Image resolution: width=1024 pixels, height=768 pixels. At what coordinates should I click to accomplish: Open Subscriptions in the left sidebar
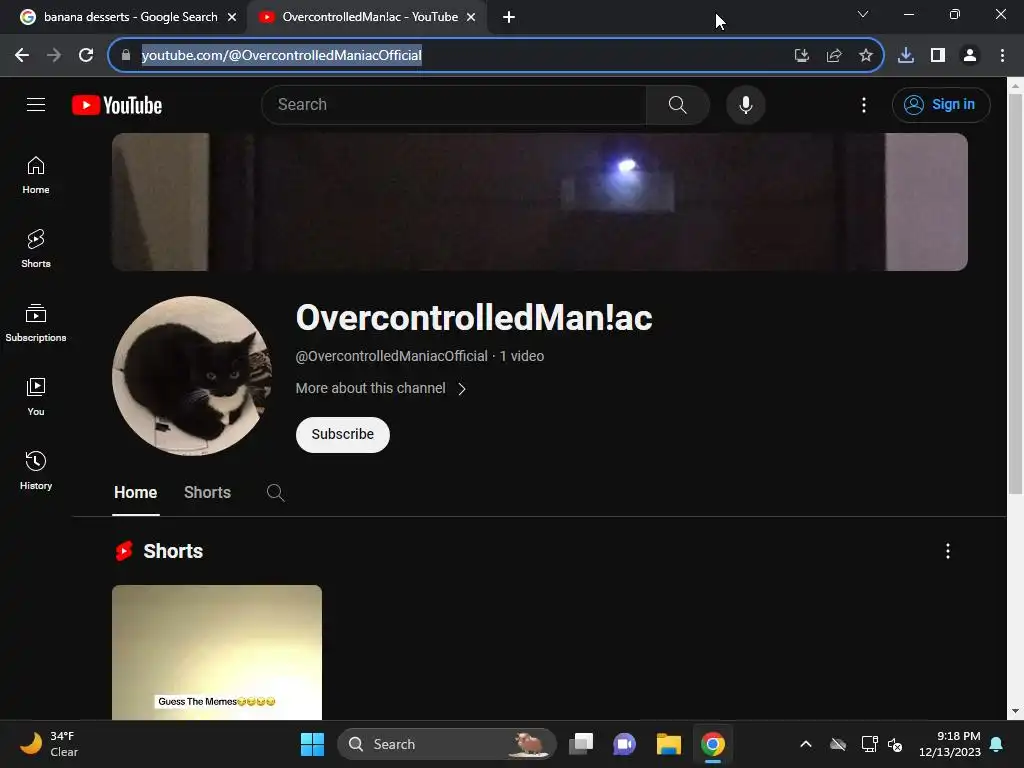[36, 323]
